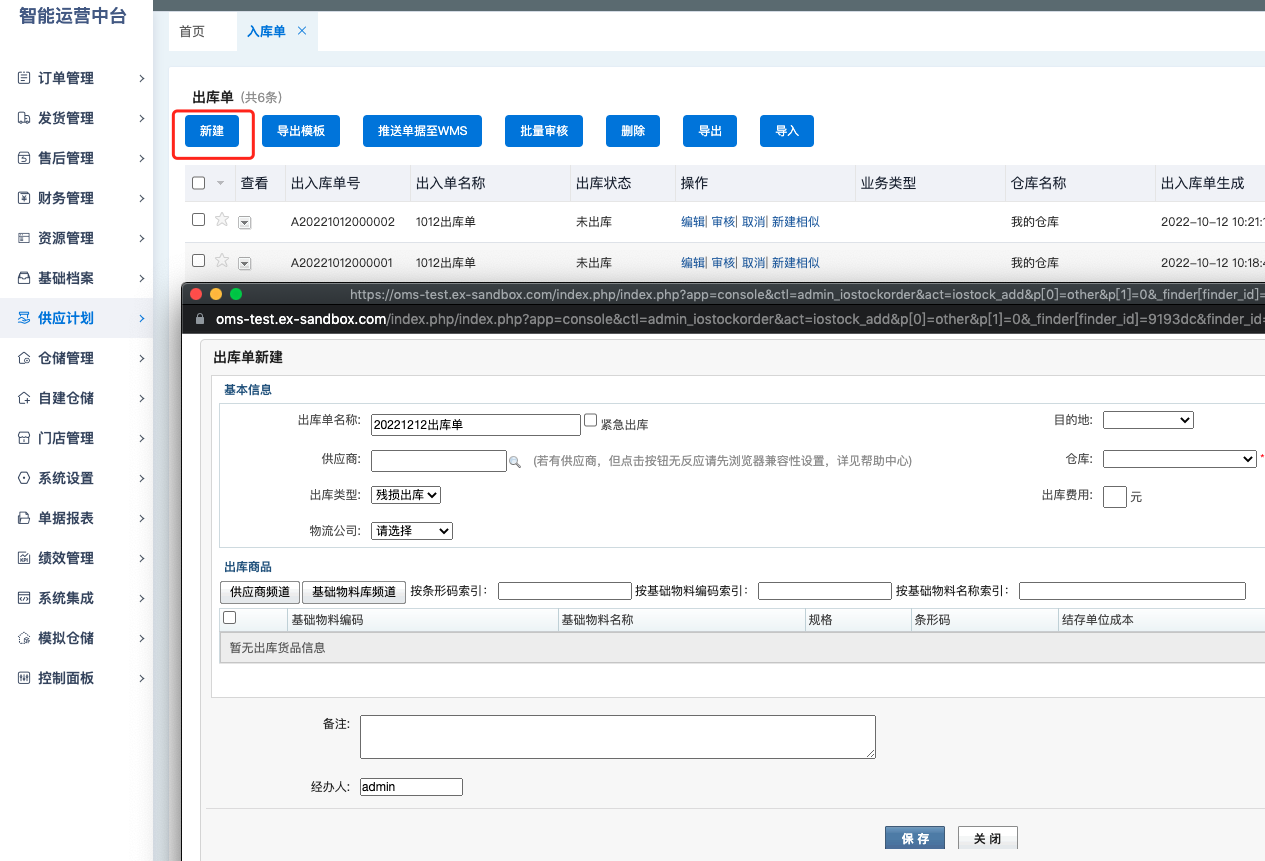Enable the 紧急出库 checkbox

point(590,421)
